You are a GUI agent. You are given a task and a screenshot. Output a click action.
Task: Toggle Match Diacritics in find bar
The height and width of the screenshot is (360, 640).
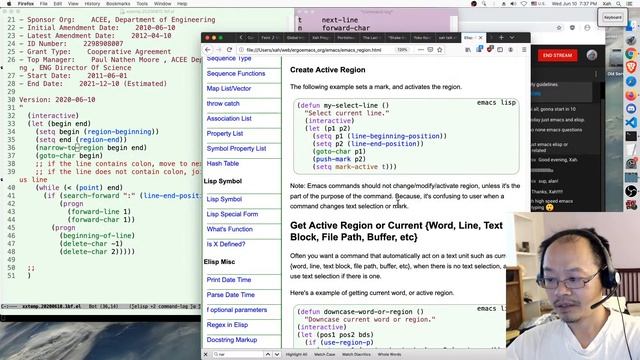point(356,354)
